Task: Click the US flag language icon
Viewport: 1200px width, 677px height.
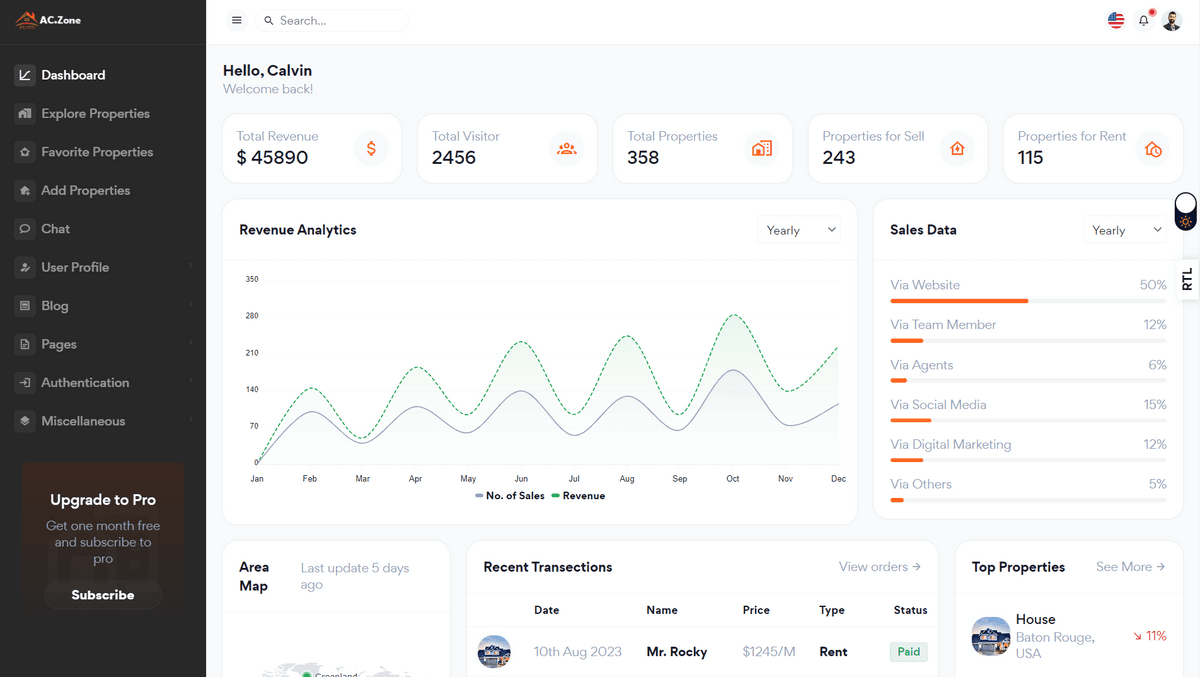Action: (1116, 21)
